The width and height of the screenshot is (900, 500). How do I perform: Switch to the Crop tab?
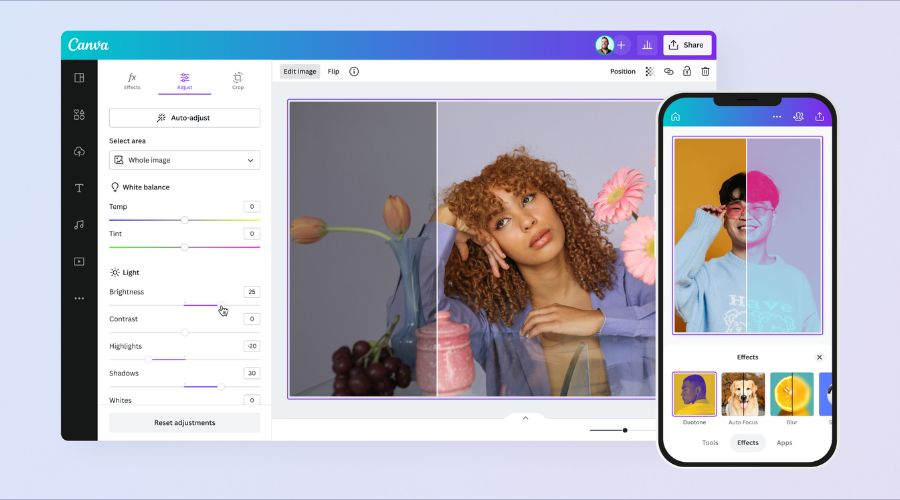[x=238, y=80]
